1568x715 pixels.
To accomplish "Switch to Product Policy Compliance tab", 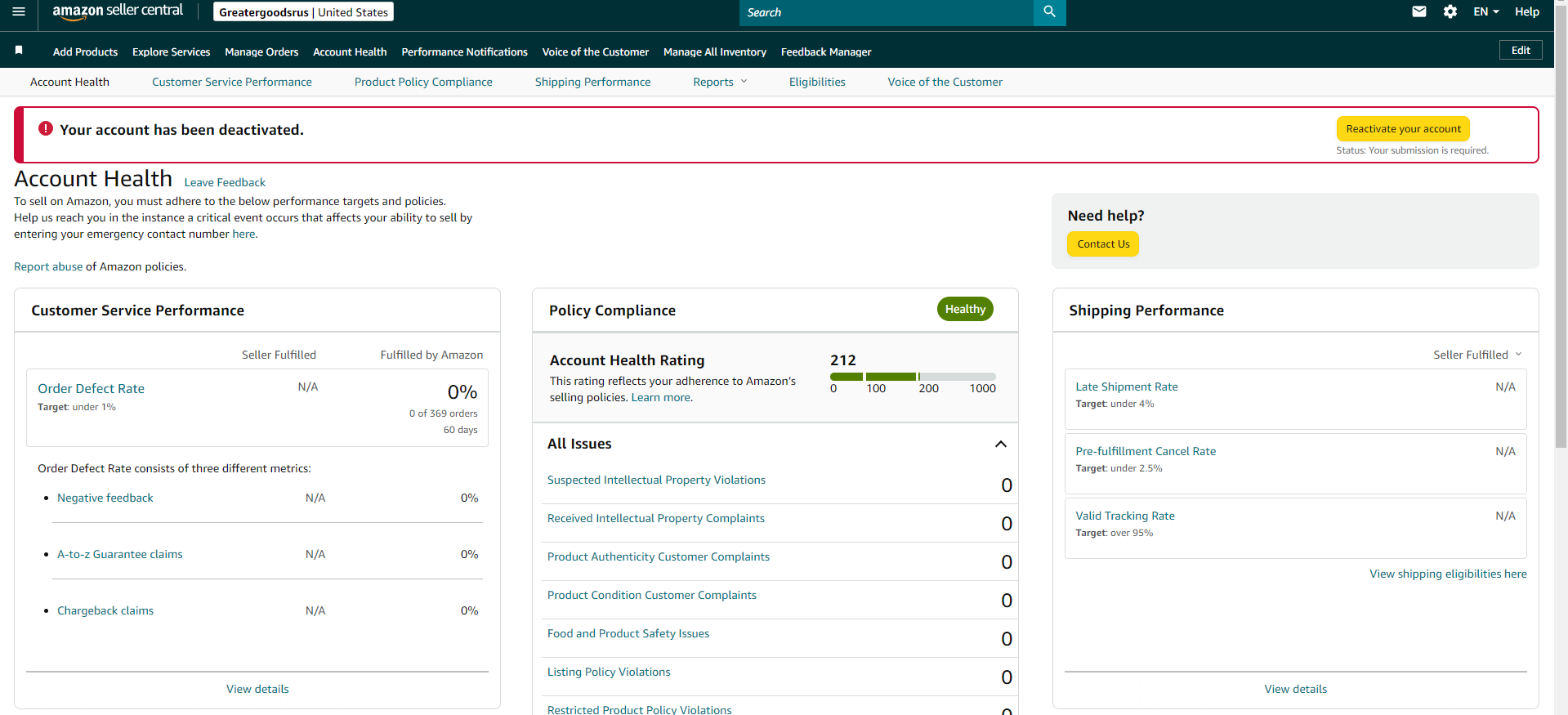I will (x=423, y=82).
